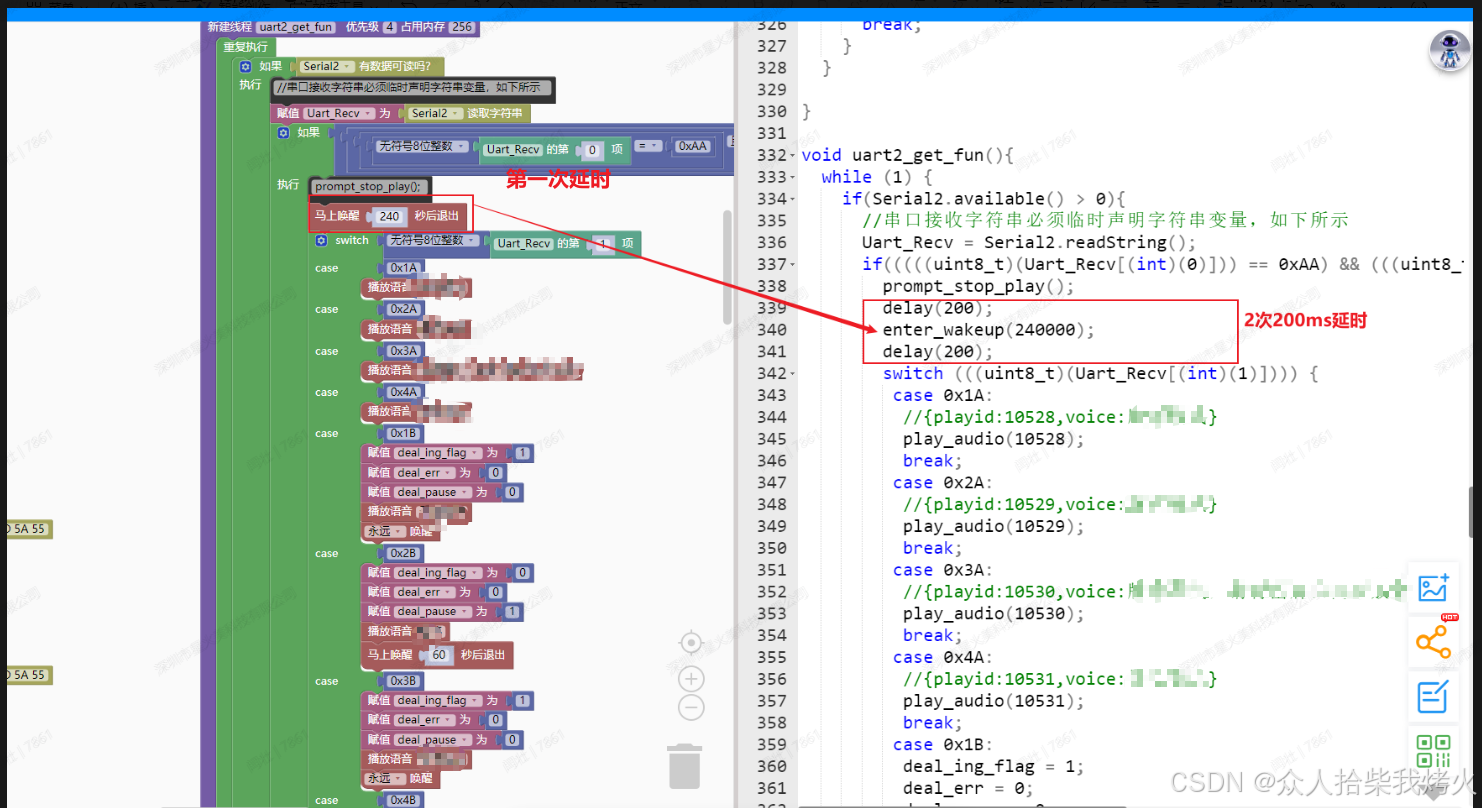This screenshot has height=808, width=1482.
Task: Click code line void uart2_get_fun(){
Action: (908, 155)
